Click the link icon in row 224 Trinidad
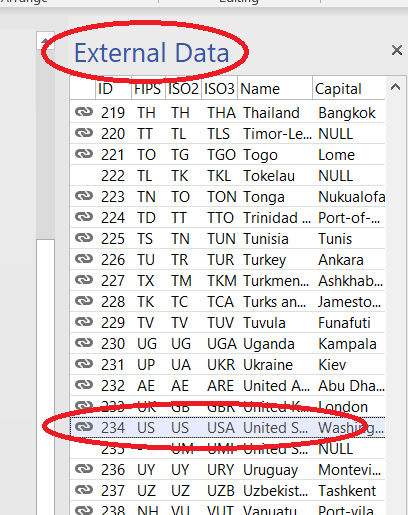408x515 pixels. [84, 217]
